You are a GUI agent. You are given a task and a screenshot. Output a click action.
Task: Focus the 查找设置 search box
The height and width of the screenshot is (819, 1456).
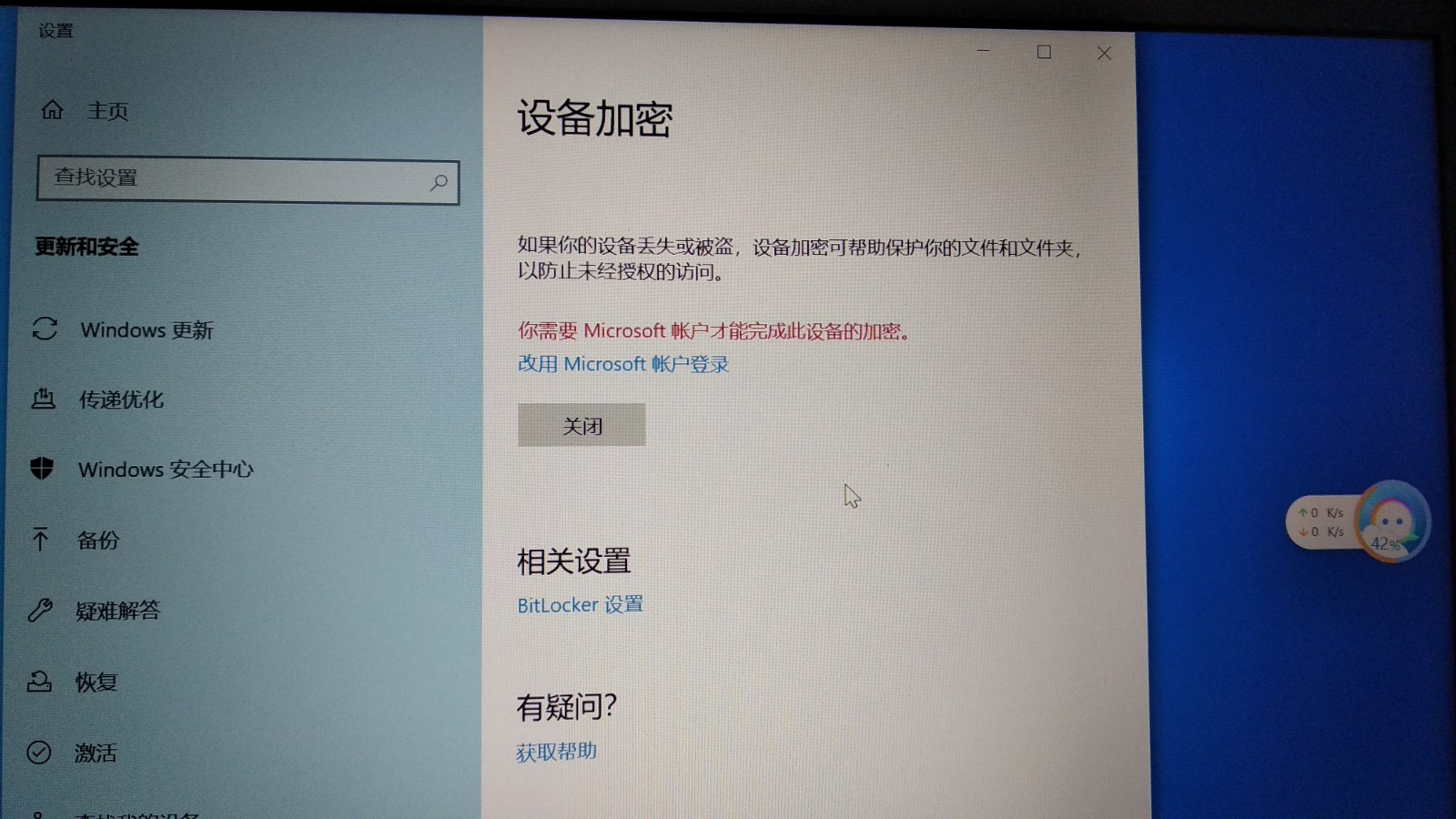pos(248,180)
